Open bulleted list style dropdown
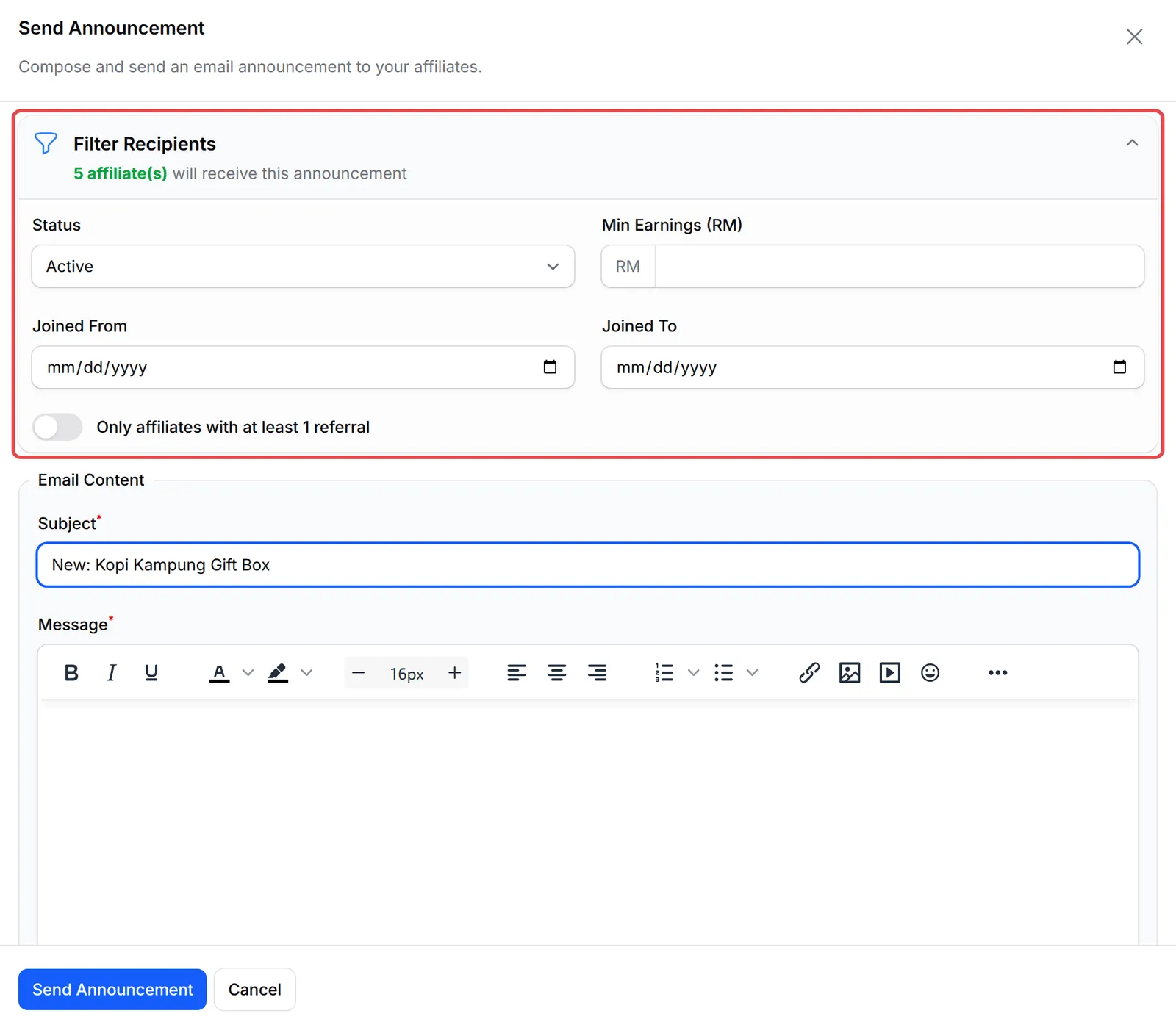1176x1033 pixels. click(752, 672)
